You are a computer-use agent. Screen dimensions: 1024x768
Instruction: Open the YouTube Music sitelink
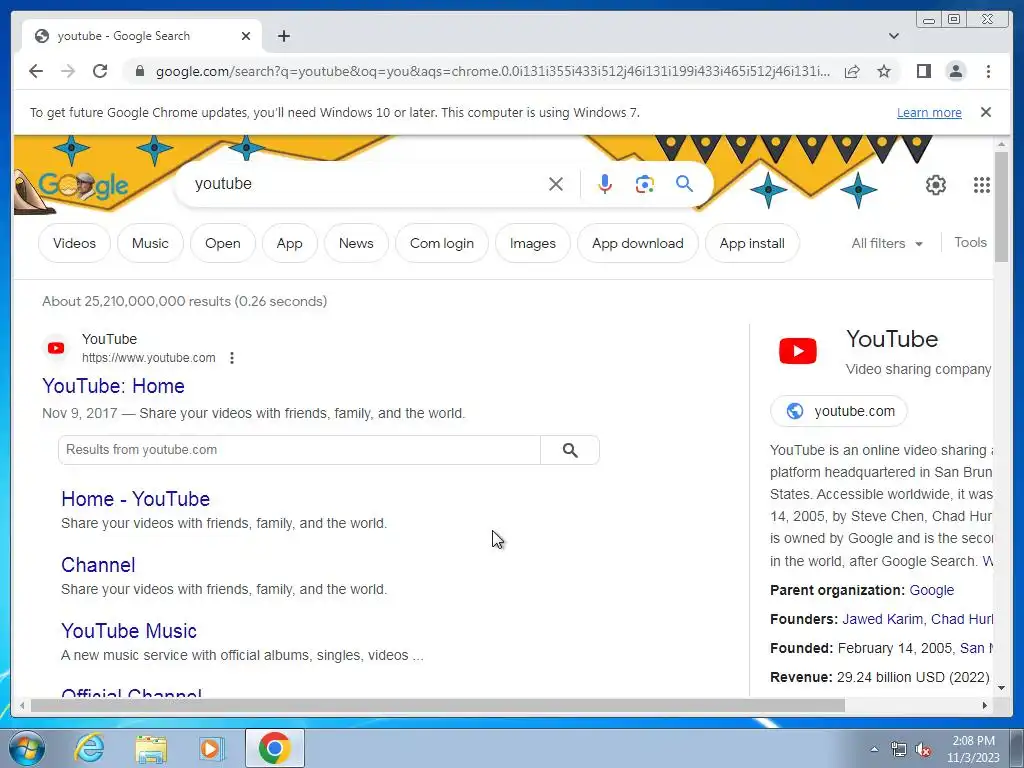point(129,631)
